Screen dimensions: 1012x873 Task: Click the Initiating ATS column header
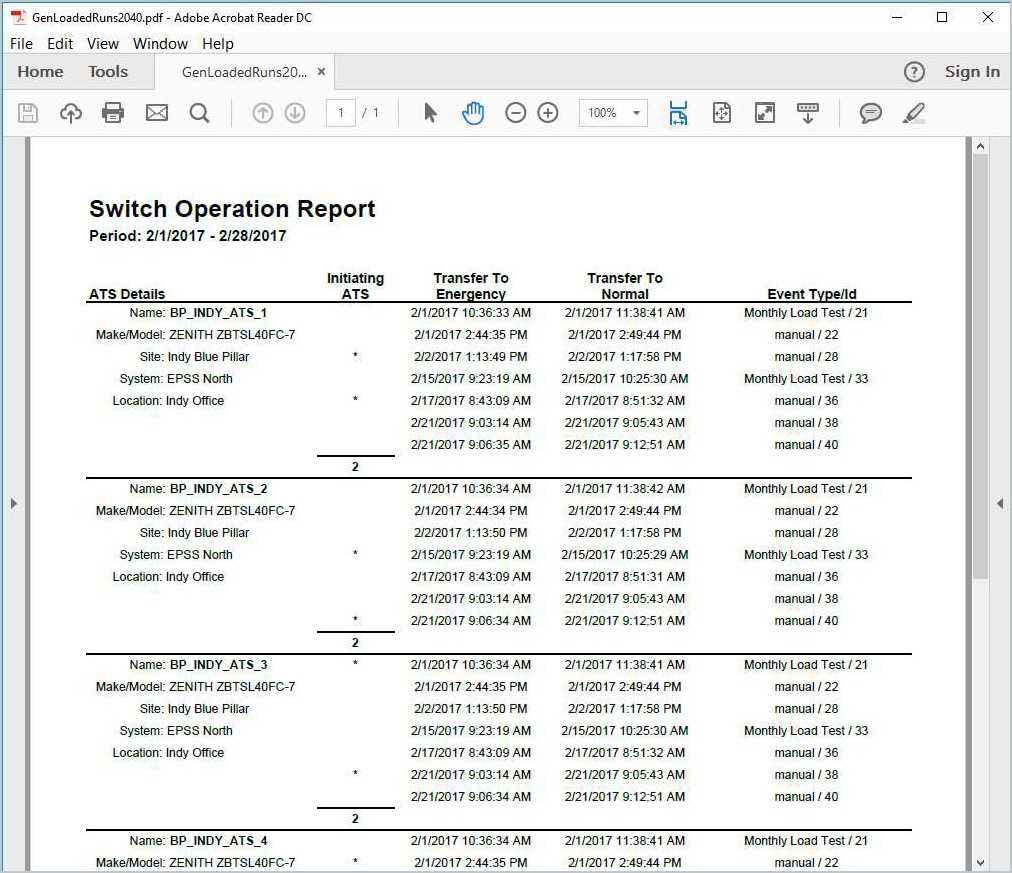[355, 286]
